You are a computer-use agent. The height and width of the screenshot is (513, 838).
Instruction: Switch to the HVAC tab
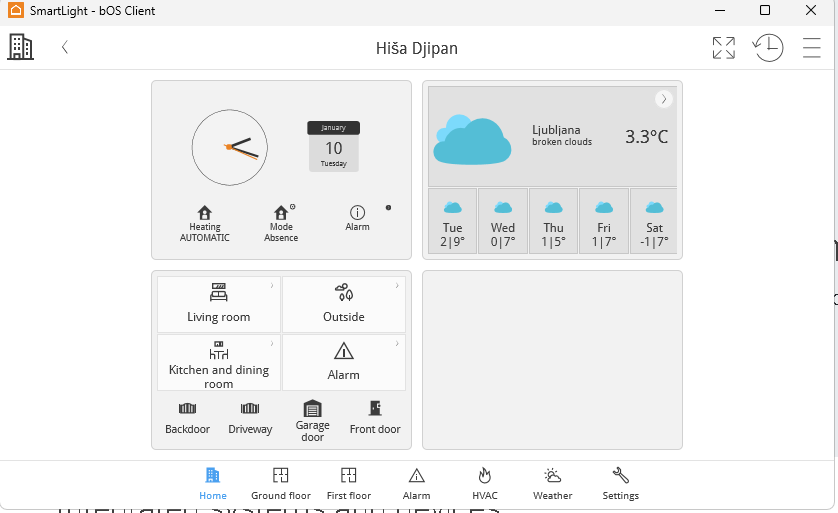485,484
